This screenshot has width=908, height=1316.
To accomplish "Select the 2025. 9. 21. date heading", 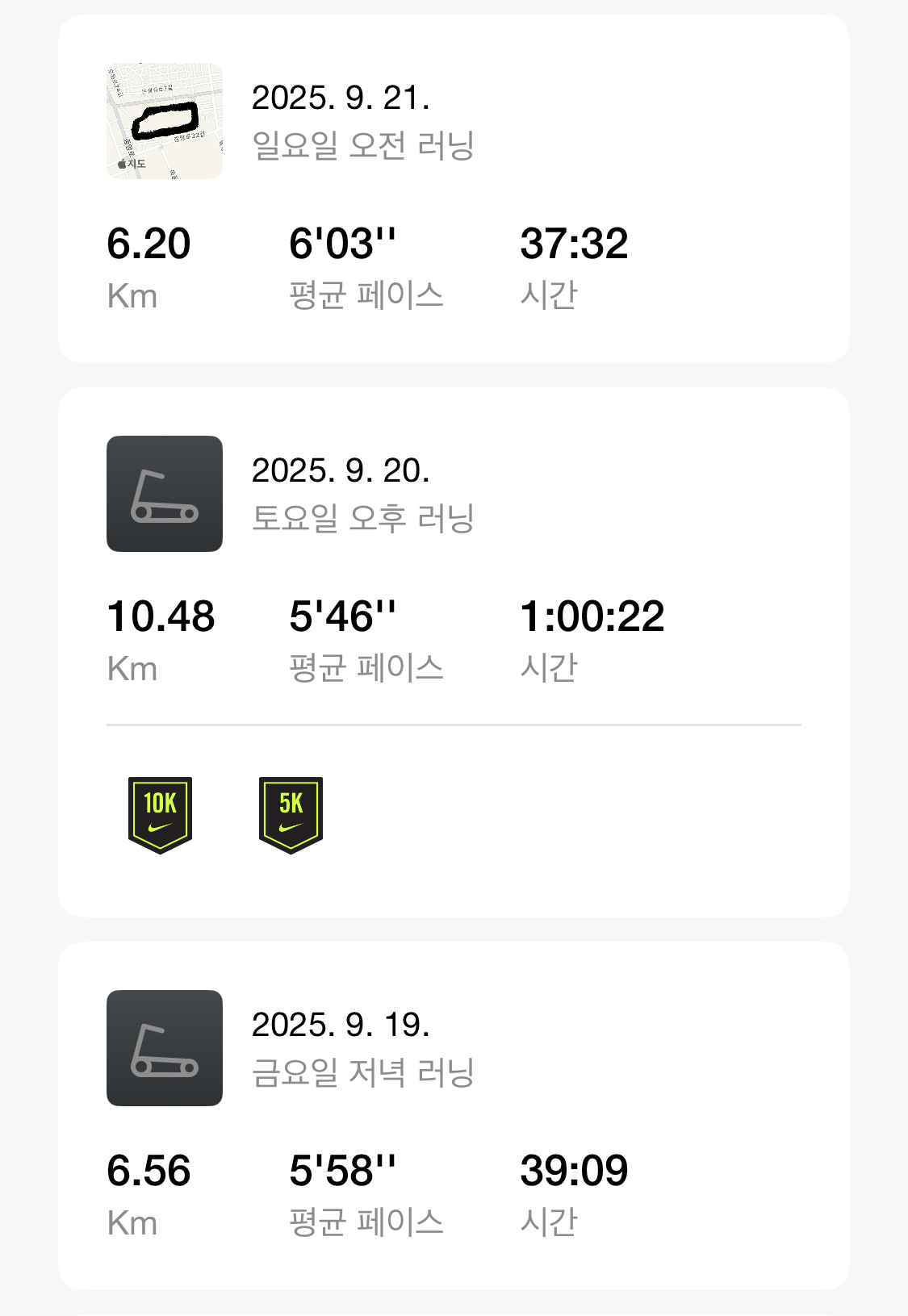I will point(340,98).
